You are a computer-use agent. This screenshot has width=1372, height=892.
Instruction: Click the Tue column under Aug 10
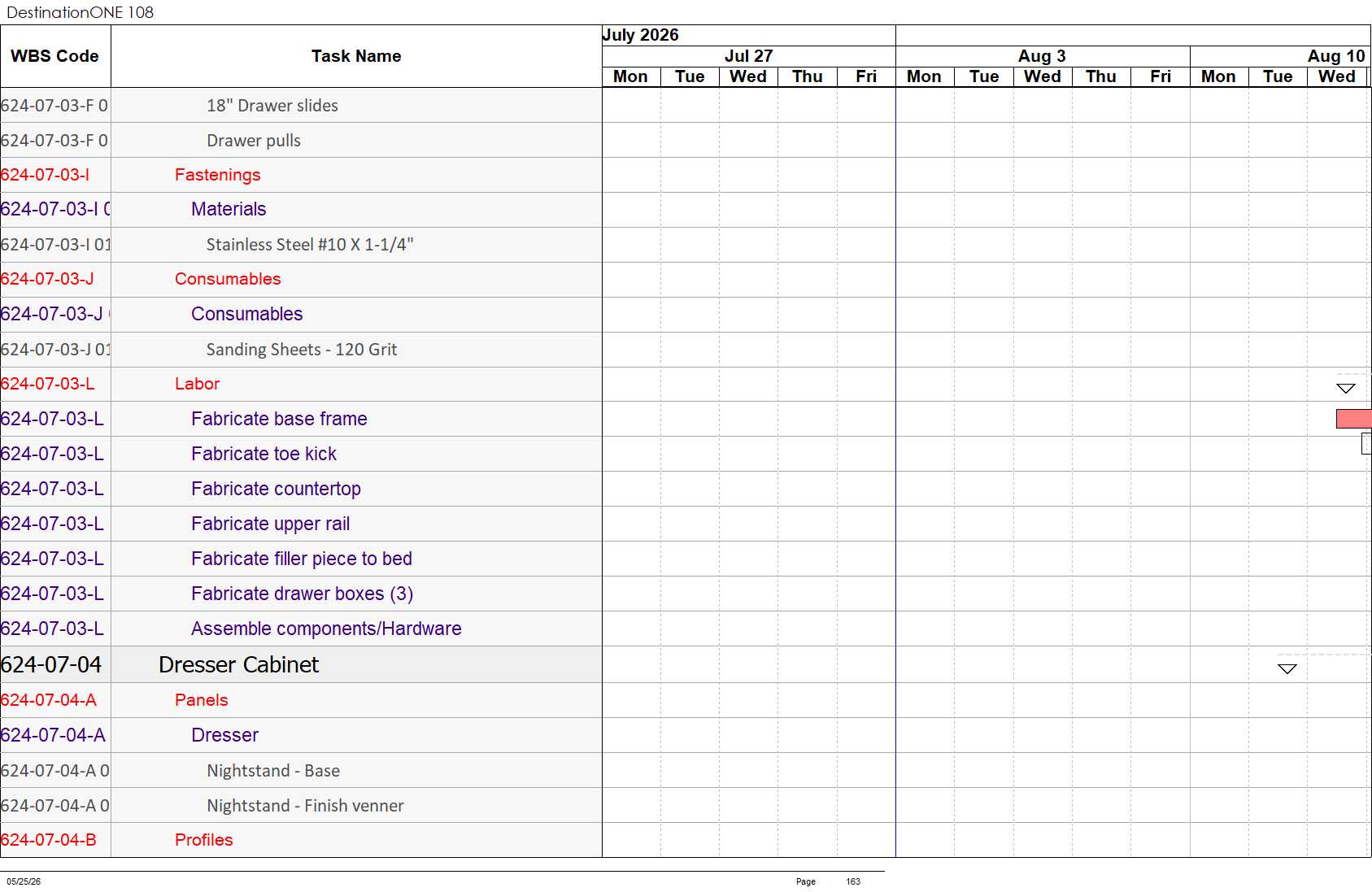pos(1278,76)
